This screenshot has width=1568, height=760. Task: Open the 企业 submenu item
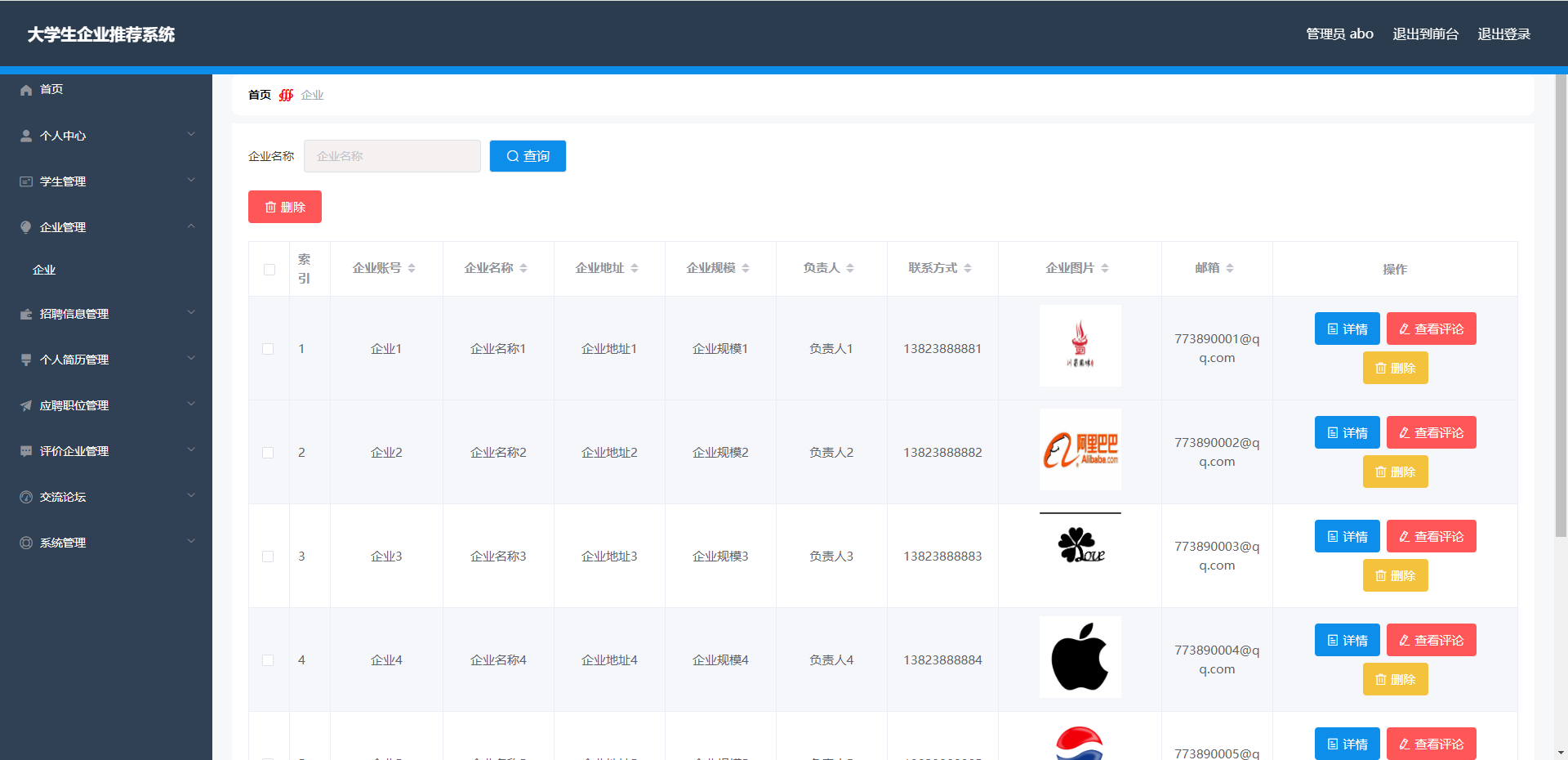(44, 270)
